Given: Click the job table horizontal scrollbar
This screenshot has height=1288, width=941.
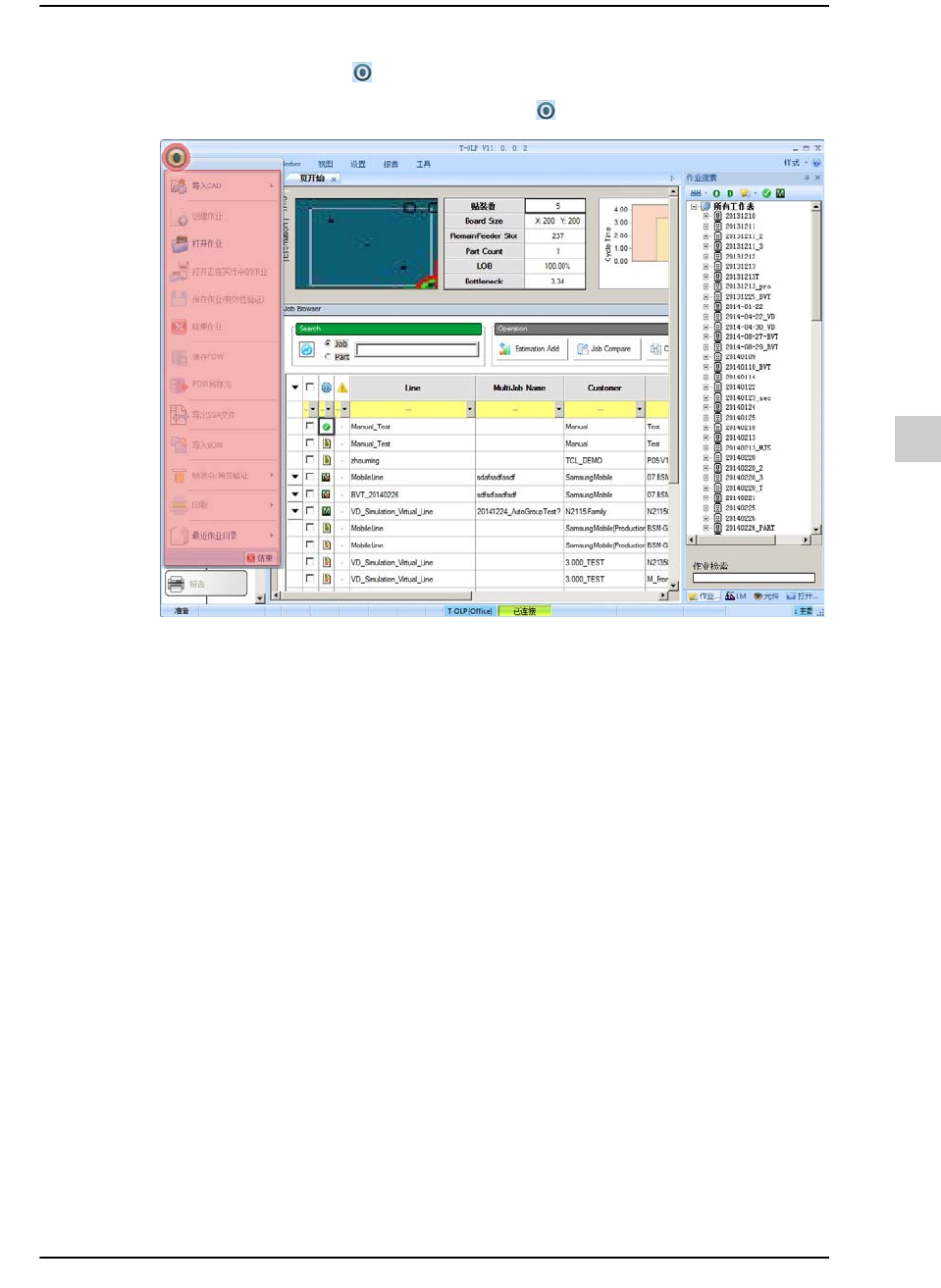Looking at the screenshot, I should coord(470,595).
